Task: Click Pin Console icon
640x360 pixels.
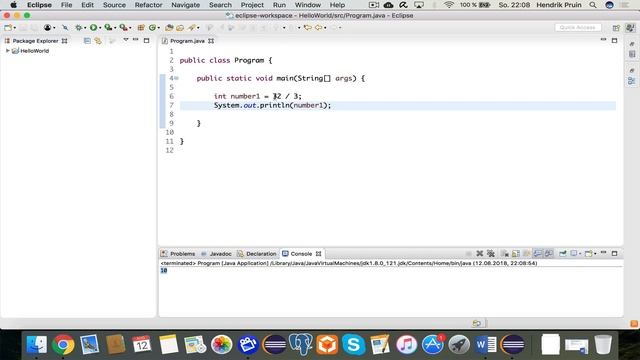Action: (563, 253)
